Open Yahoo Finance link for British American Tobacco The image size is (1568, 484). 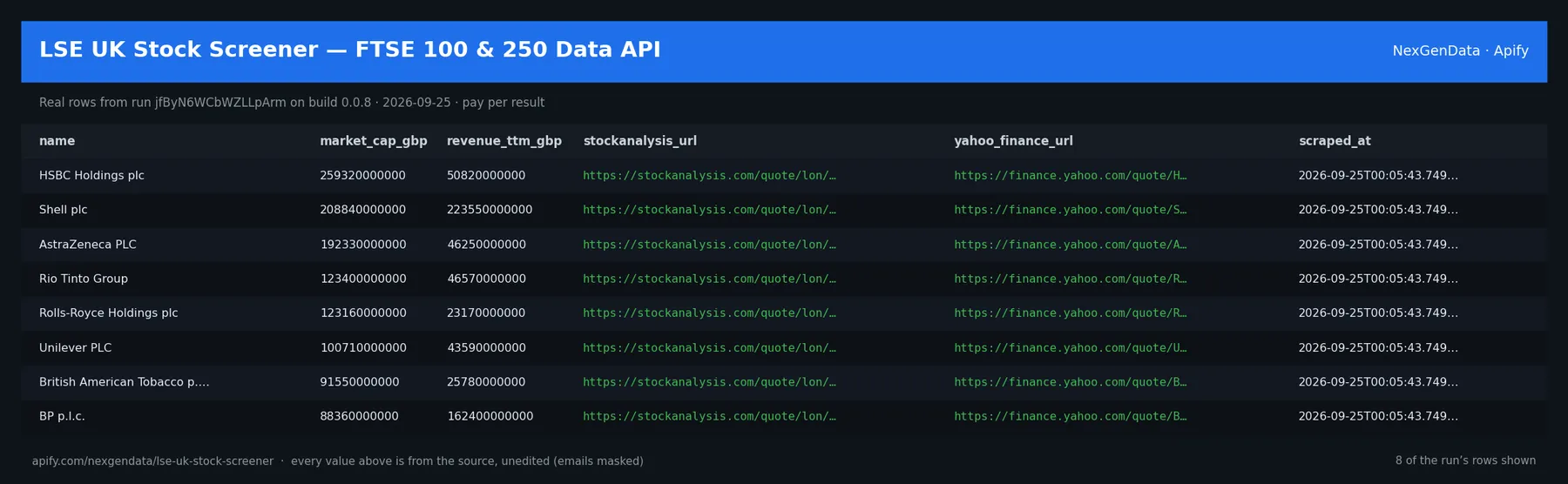coord(1070,382)
